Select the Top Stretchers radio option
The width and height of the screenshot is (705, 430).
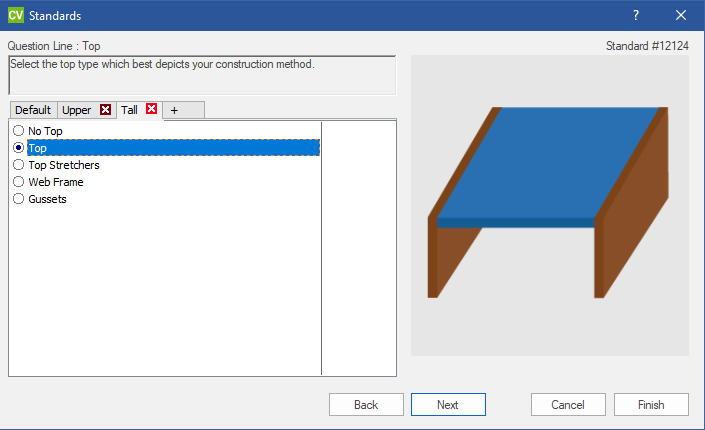point(19,165)
